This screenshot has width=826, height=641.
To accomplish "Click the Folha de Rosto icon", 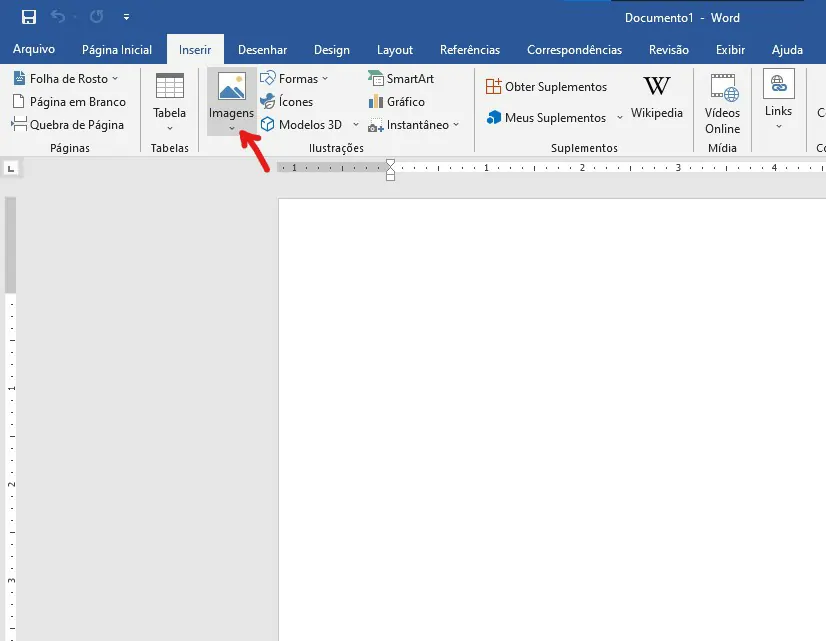I will [19, 78].
